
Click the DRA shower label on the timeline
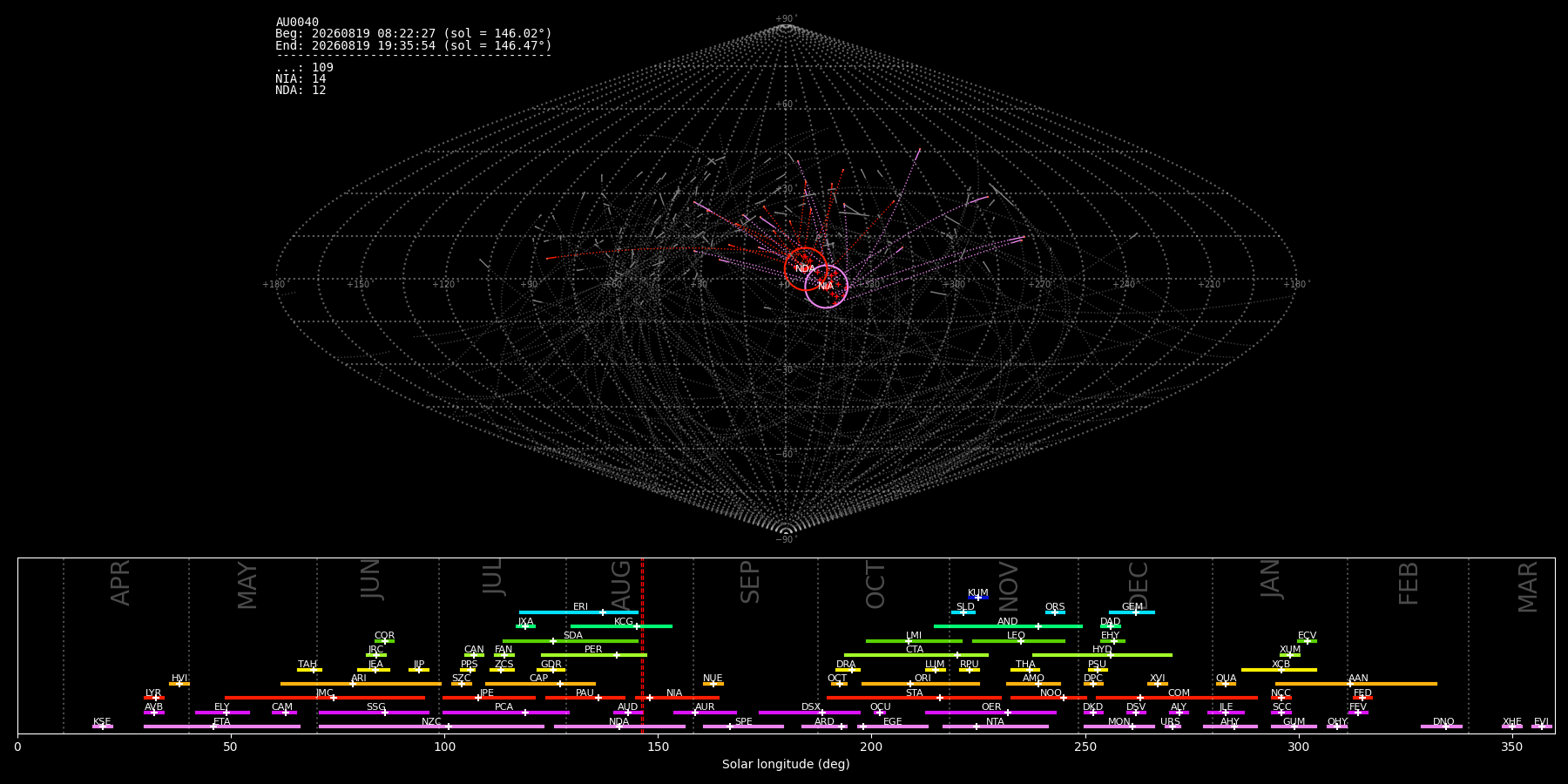coord(846,665)
